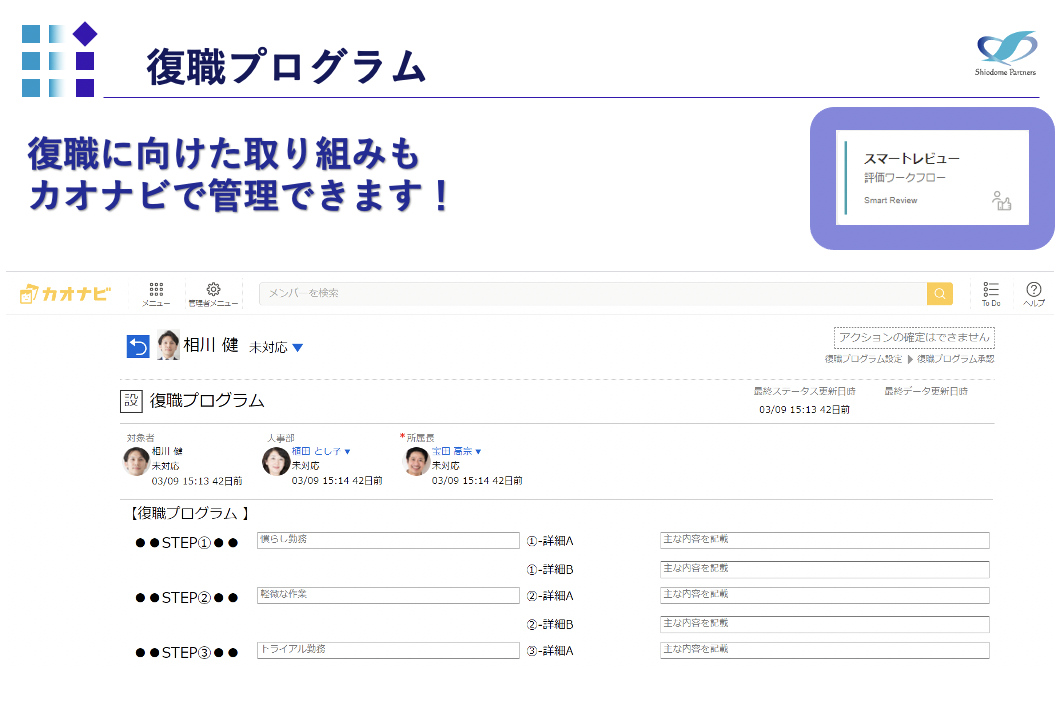Click the 設 icon beside 復職プログラム
This screenshot has width=1062, height=714.
pos(131,401)
